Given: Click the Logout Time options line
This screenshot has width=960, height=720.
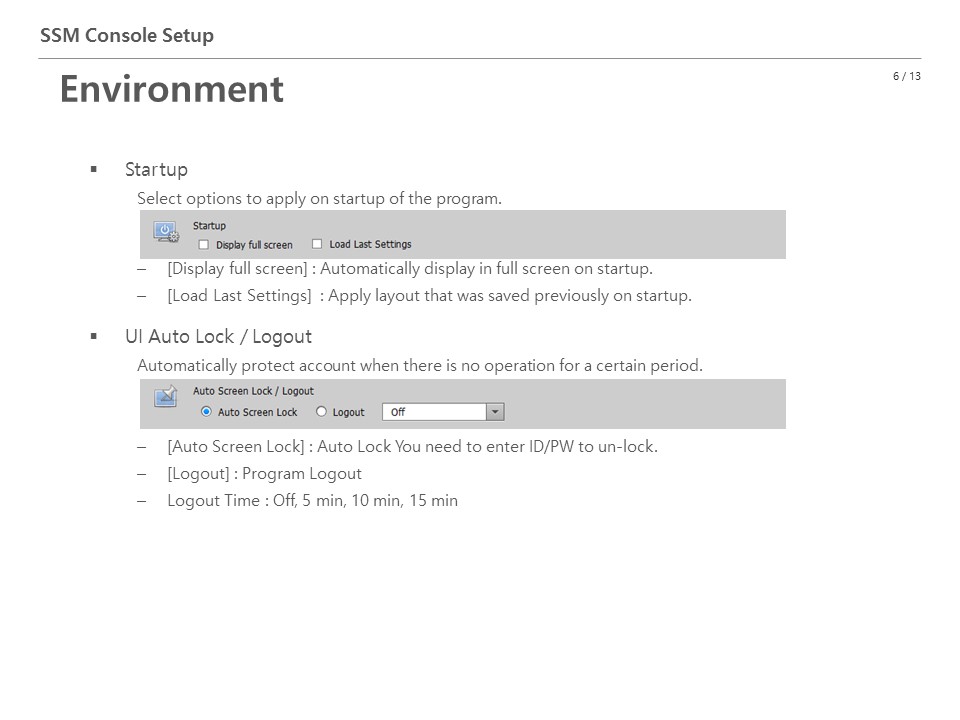Looking at the screenshot, I should click(x=312, y=501).
